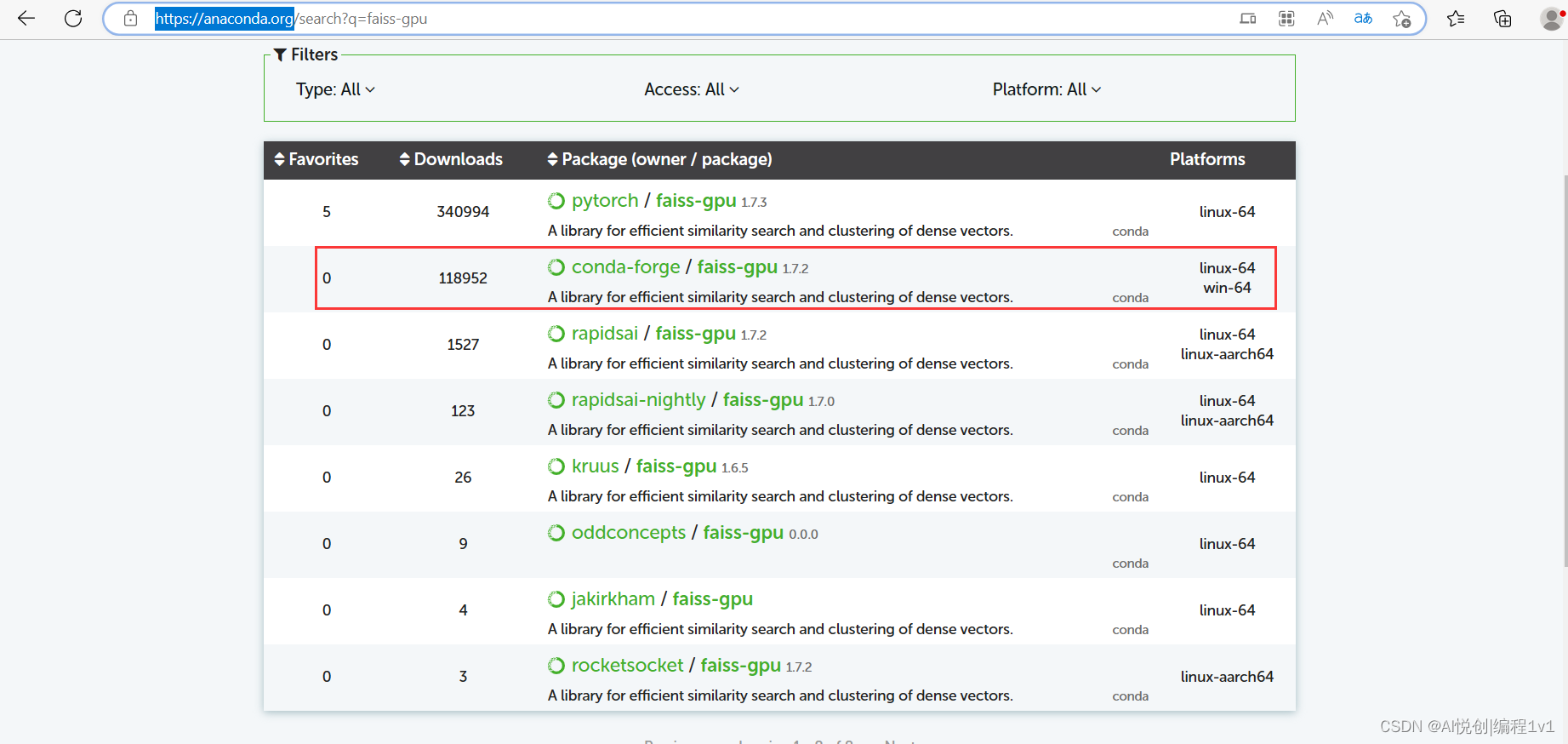Click the browser address bar URL
The width and height of the screenshot is (1568, 744).
coord(291,19)
